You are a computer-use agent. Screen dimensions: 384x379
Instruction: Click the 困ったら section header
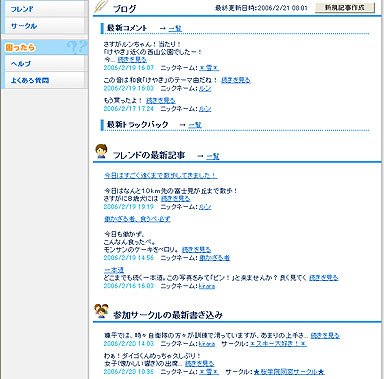[x=45, y=47]
